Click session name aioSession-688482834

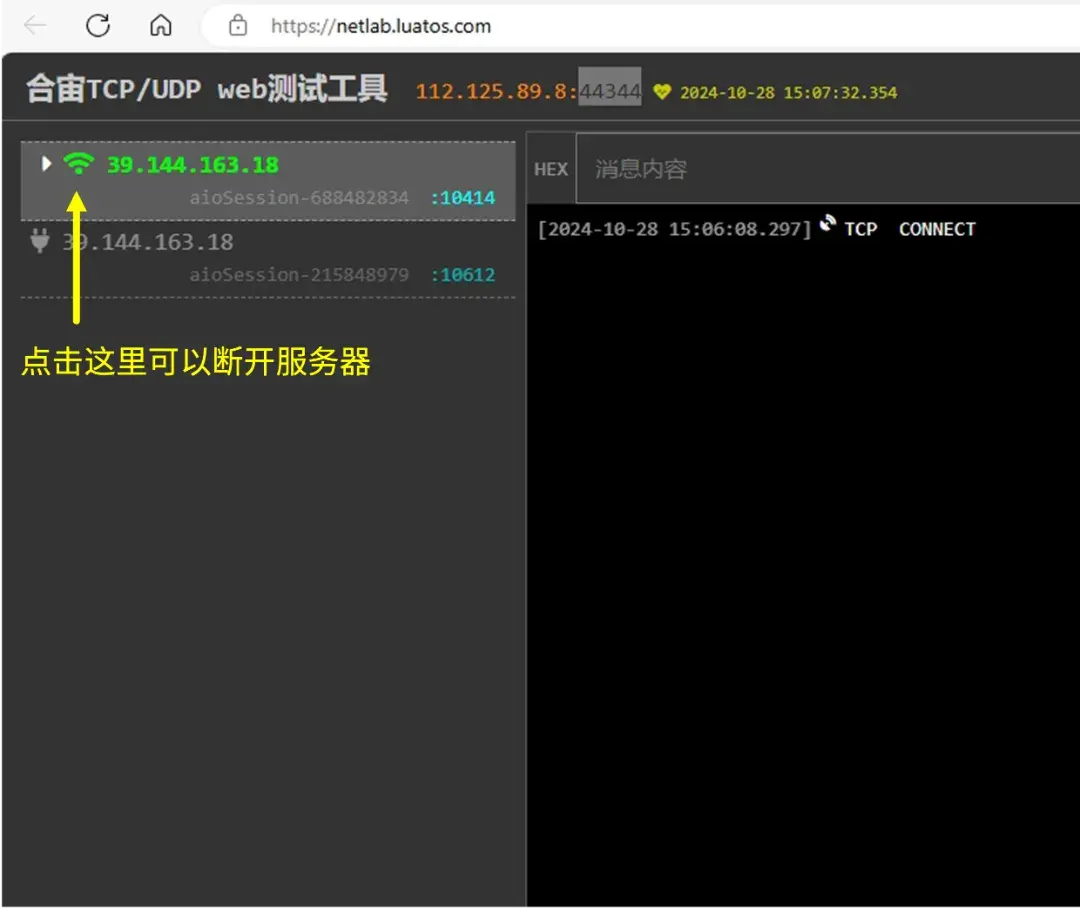[299, 198]
